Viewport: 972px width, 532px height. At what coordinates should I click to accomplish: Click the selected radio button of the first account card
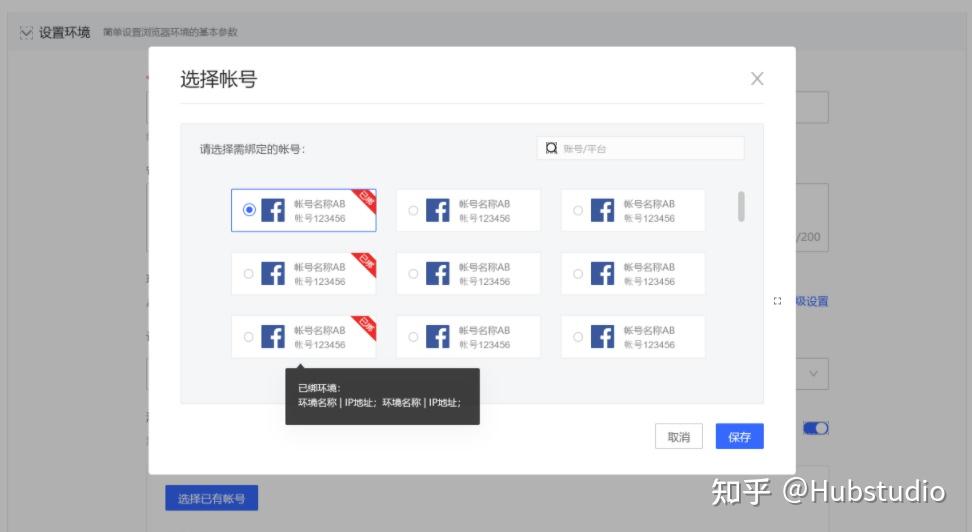coord(249,210)
